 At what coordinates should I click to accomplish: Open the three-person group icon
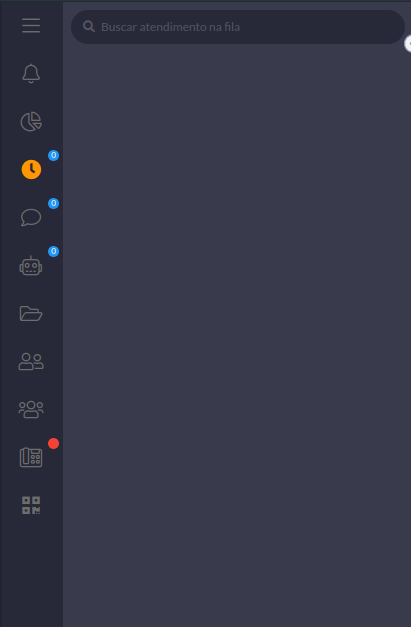pos(31,409)
